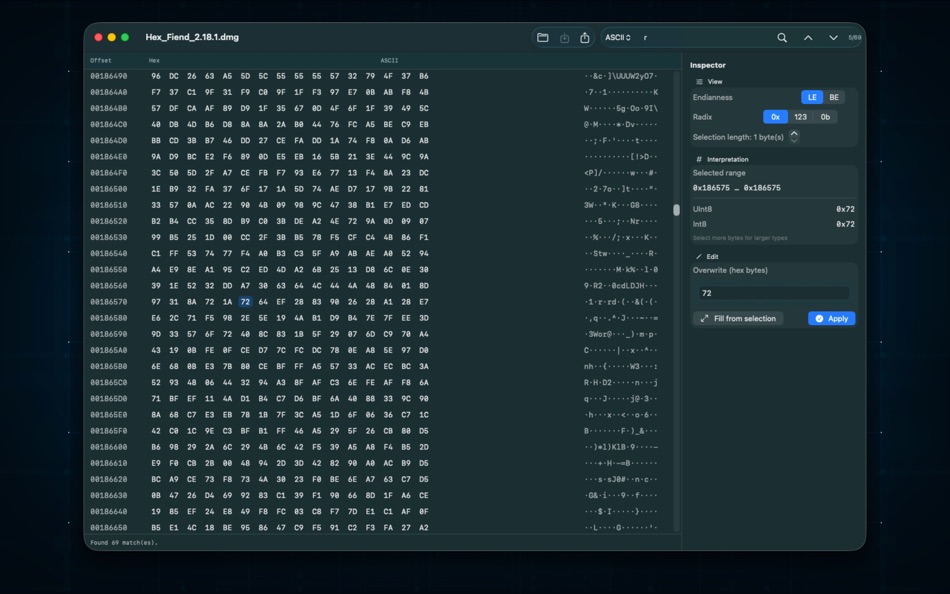
Task: Open a file using the folder toolbar icon
Action: tap(542, 37)
